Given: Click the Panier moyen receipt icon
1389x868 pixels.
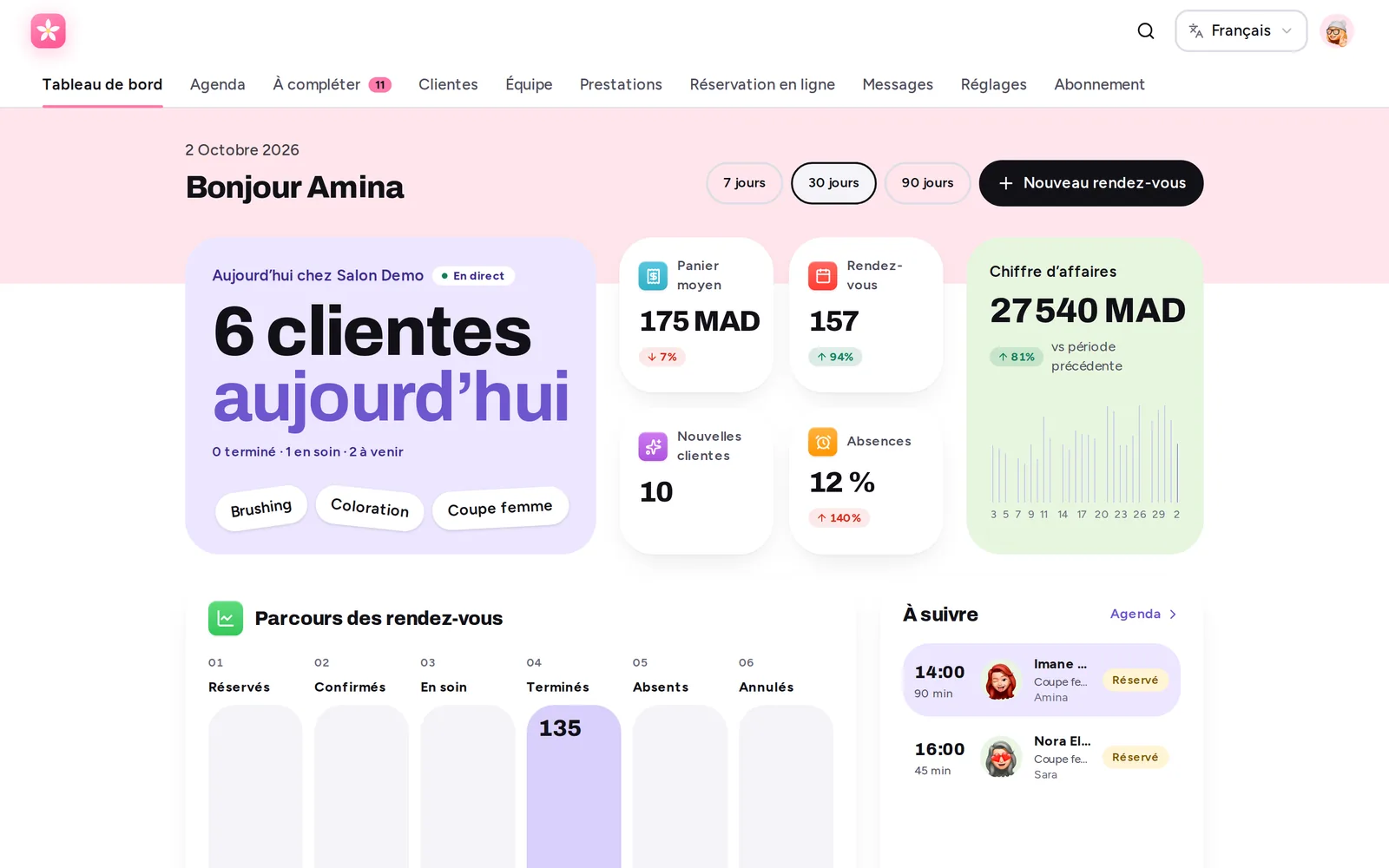Looking at the screenshot, I should click(x=653, y=276).
